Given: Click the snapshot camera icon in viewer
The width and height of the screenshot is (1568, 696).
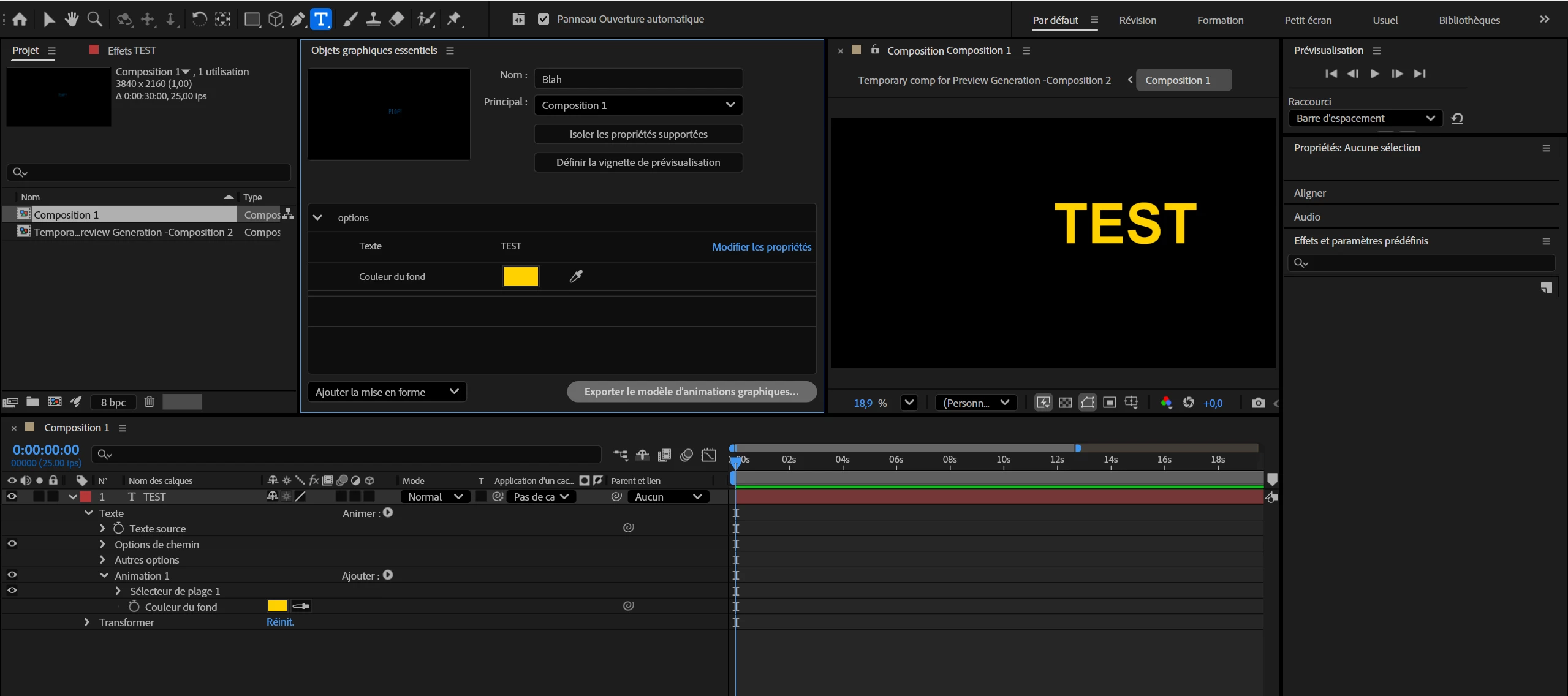Looking at the screenshot, I should (x=1258, y=403).
